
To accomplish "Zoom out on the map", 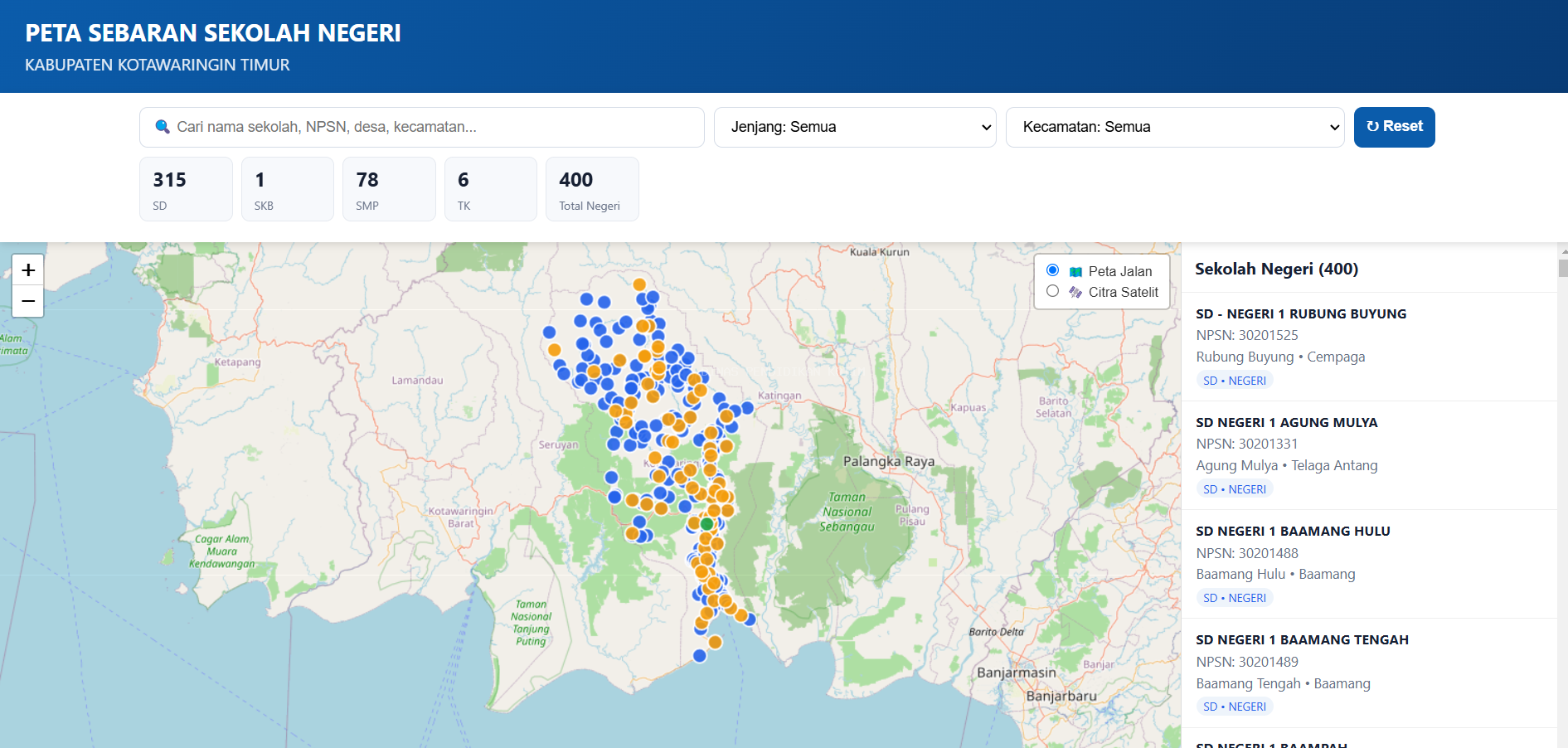I will (x=28, y=301).
